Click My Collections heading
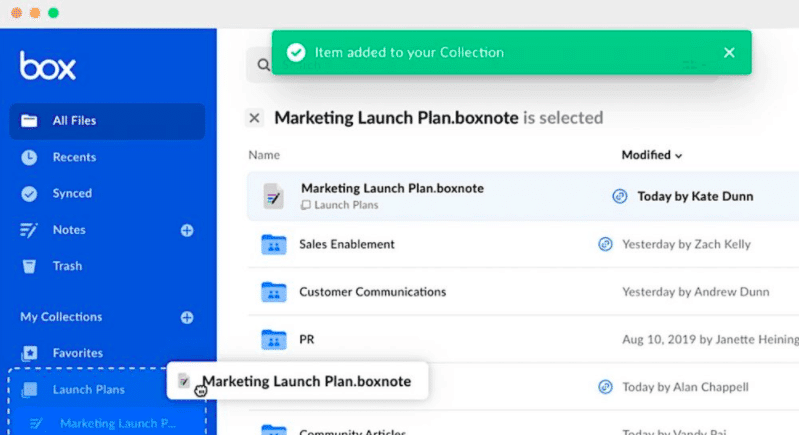Screen dimensions: 799x435 coord(61,317)
